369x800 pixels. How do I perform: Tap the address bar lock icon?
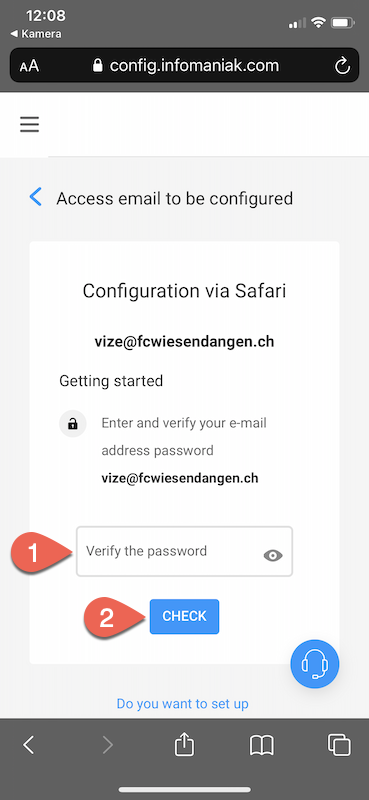pyautogui.click(x=97, y=65)
